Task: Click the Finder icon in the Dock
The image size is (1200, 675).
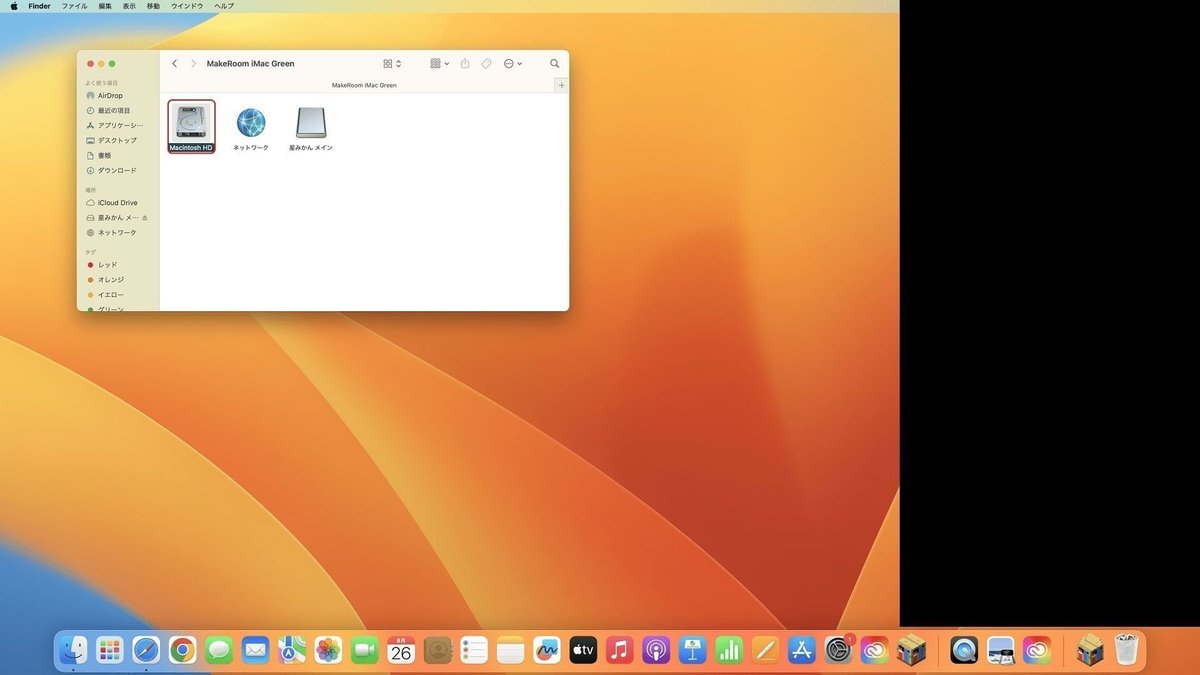Action: pyautogui.click(x=72, y=651)
